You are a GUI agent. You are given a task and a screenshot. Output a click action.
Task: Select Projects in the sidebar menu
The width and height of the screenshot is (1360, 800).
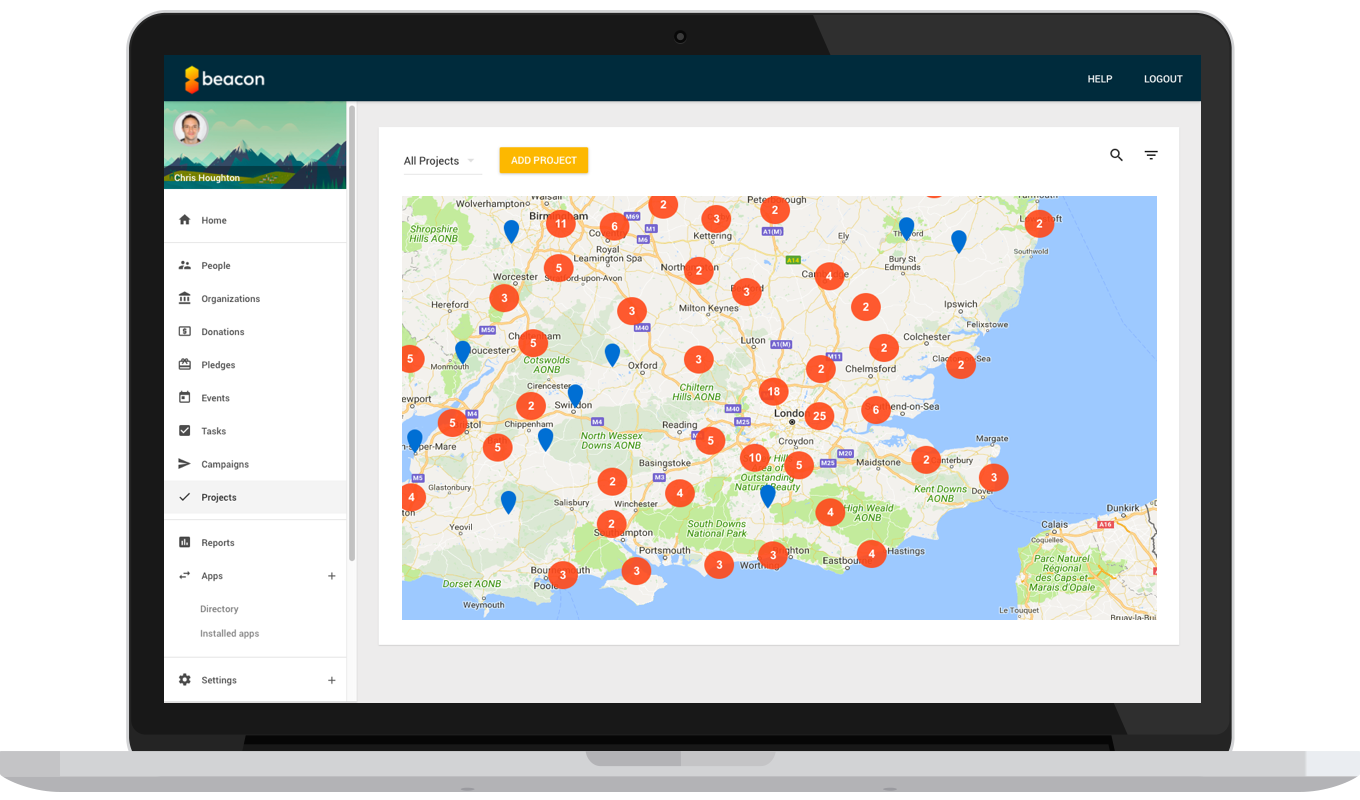[x=219, y=497]
